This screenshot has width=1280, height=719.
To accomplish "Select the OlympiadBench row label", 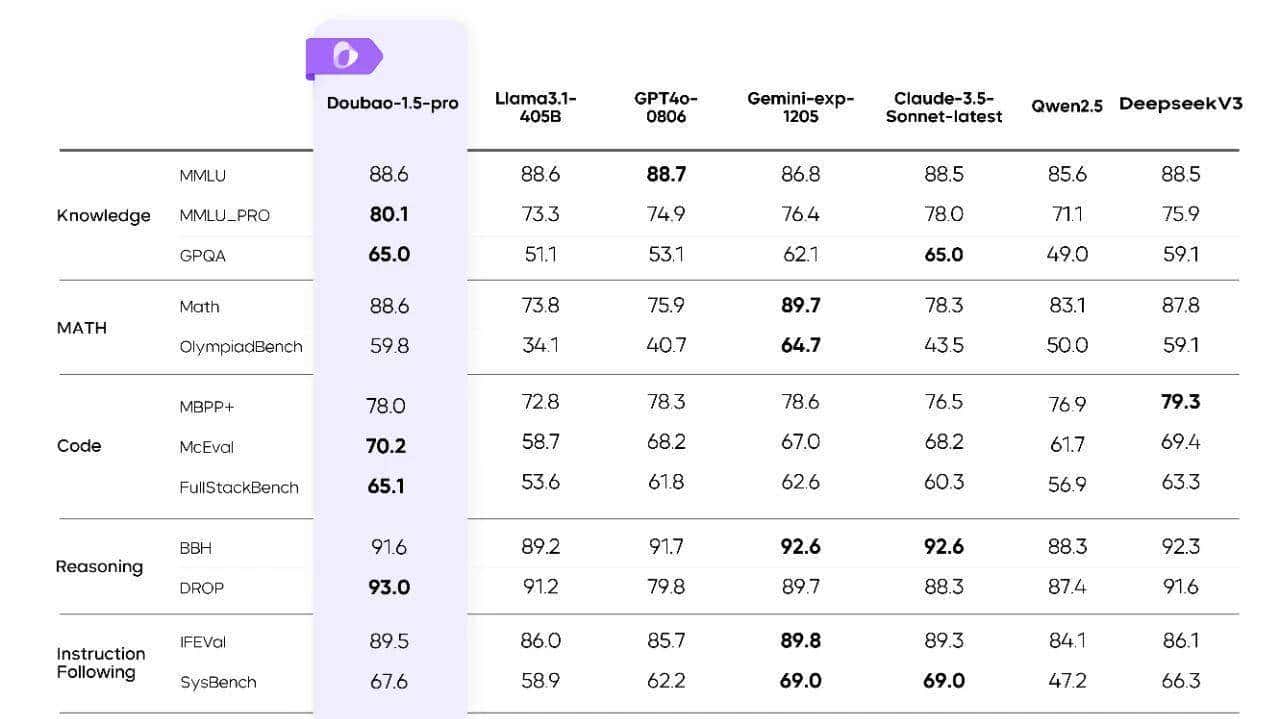I will tap(240, 347).
